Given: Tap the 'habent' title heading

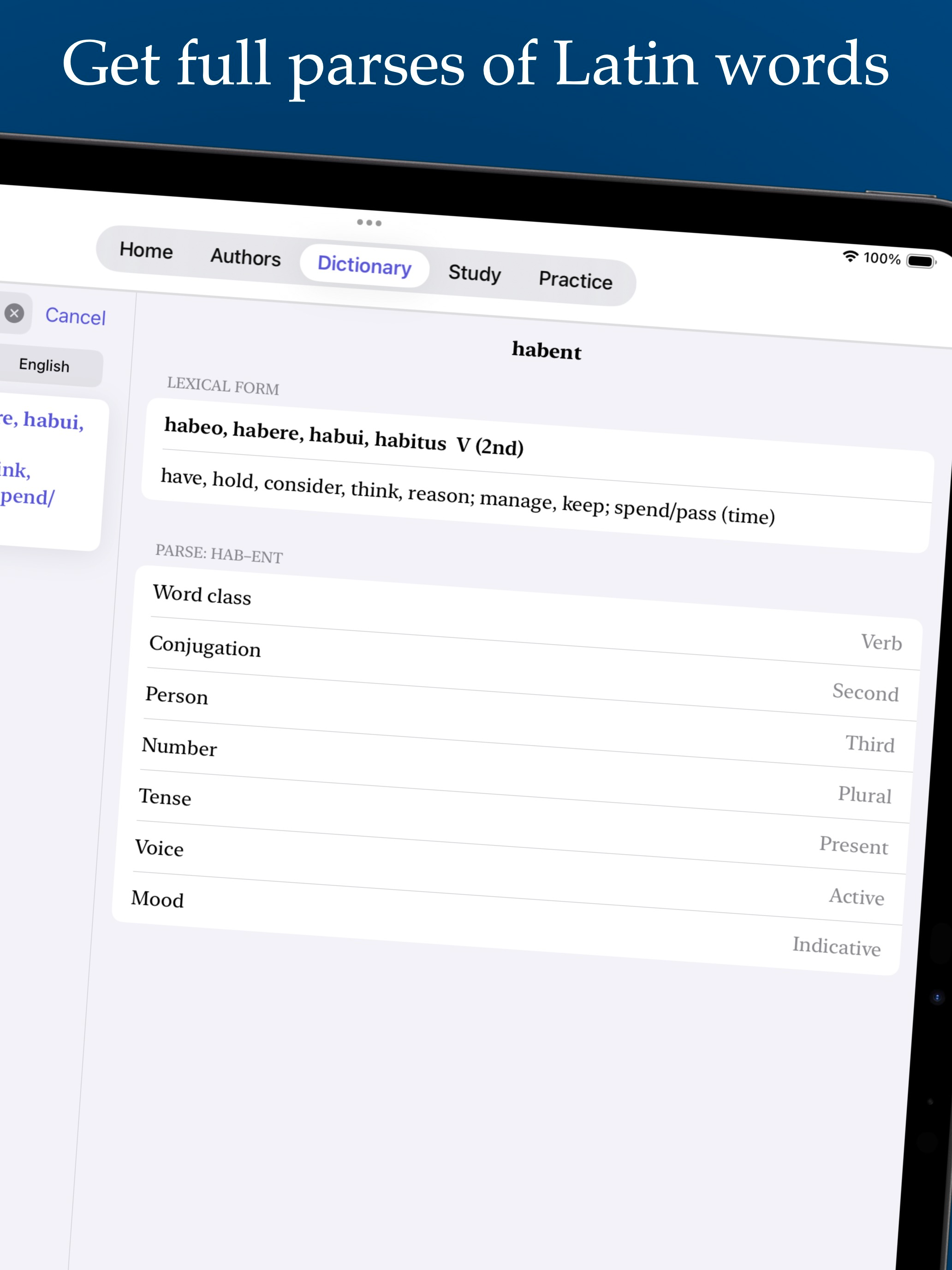Looking at the screenshot, I should pyautogui.click(x=546, y=351).
